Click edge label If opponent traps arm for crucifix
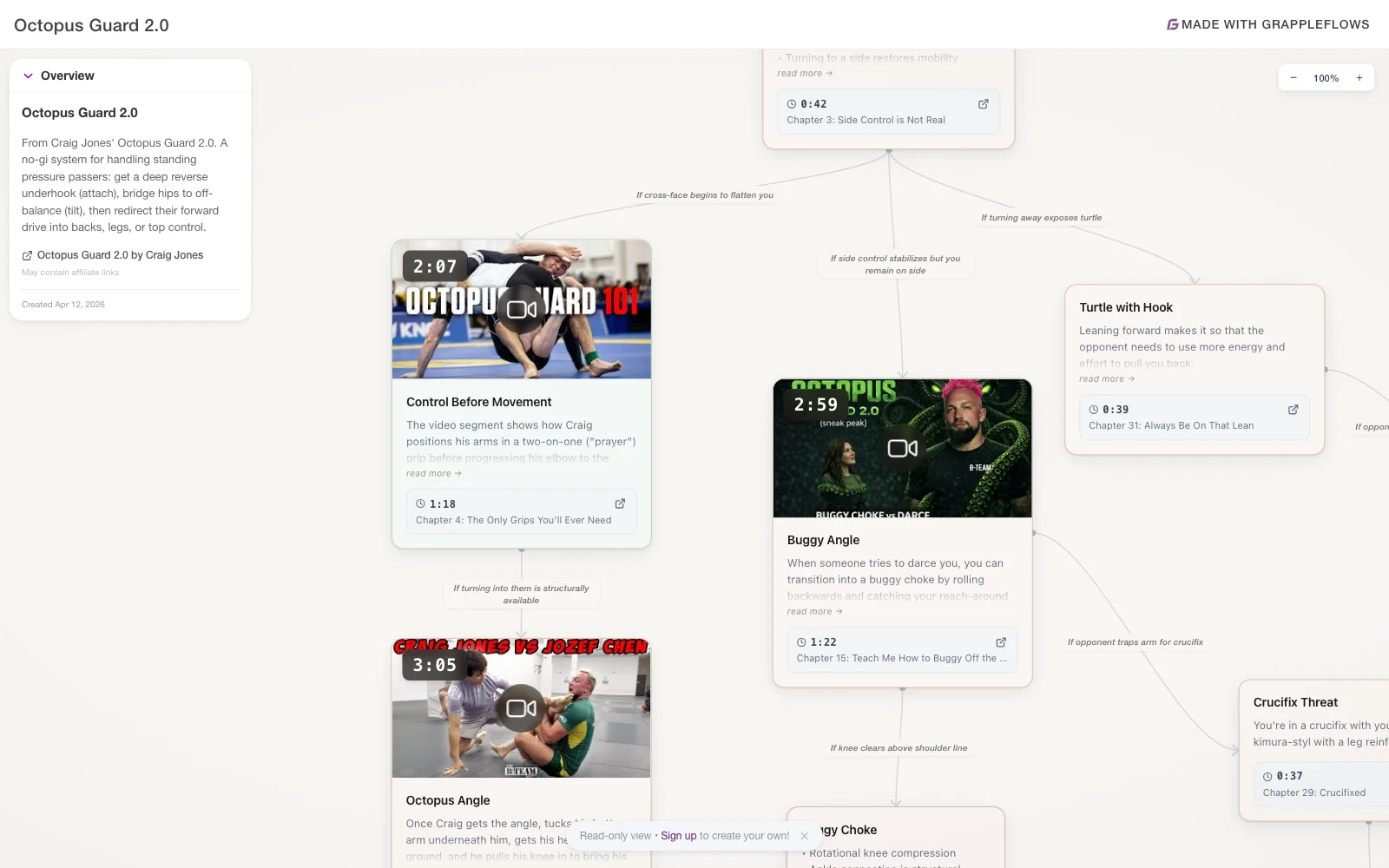 (1136, 642)
